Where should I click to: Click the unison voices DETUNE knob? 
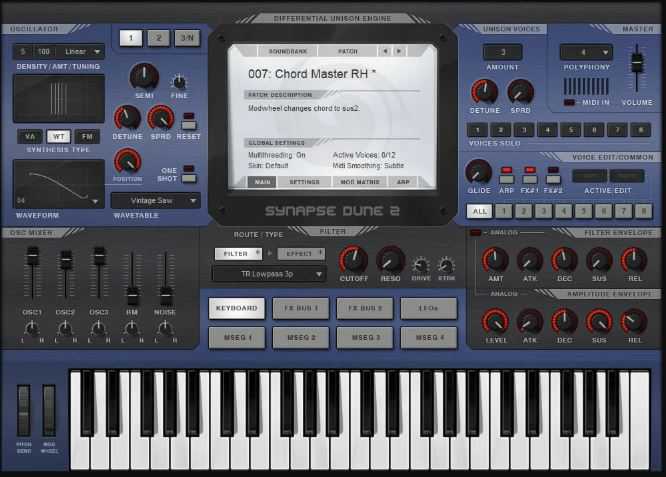[484, 91]
